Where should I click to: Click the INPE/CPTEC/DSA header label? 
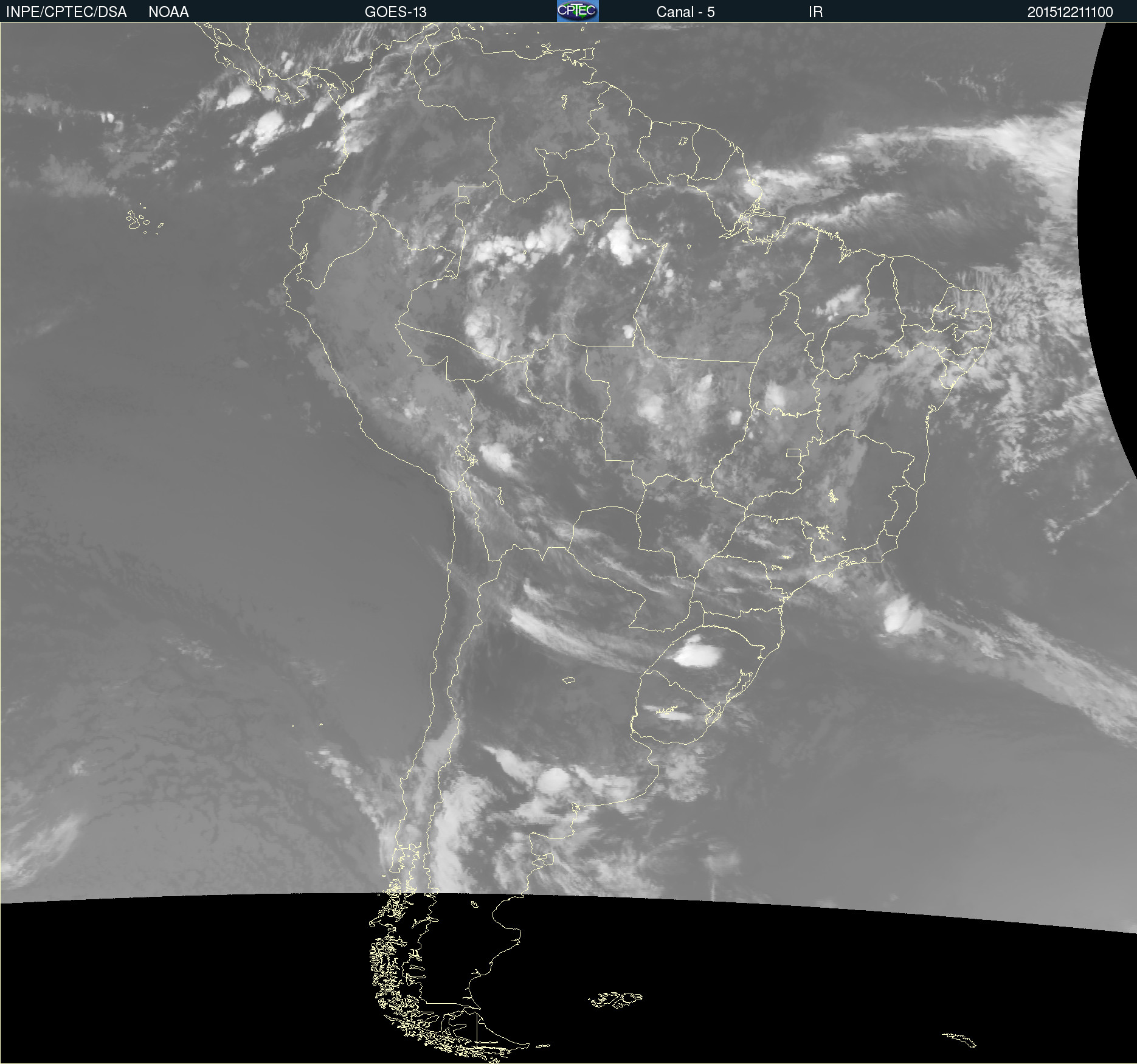pos(66,12)
